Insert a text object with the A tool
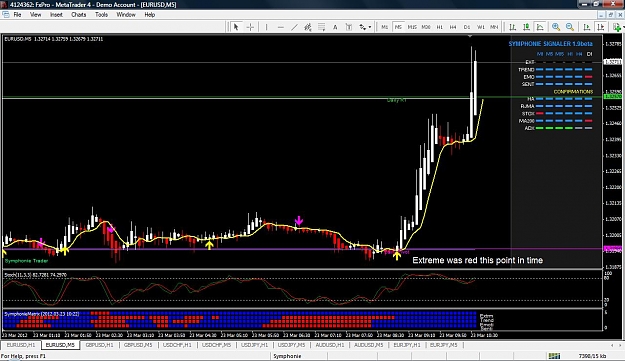The height and width of the screenshot is (361, 625). pos(335,27)
